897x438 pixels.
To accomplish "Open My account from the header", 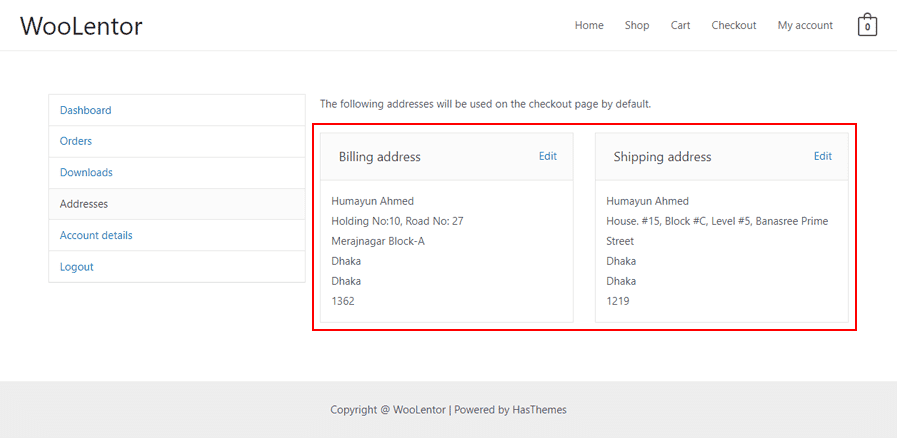I will click(805, 26).
